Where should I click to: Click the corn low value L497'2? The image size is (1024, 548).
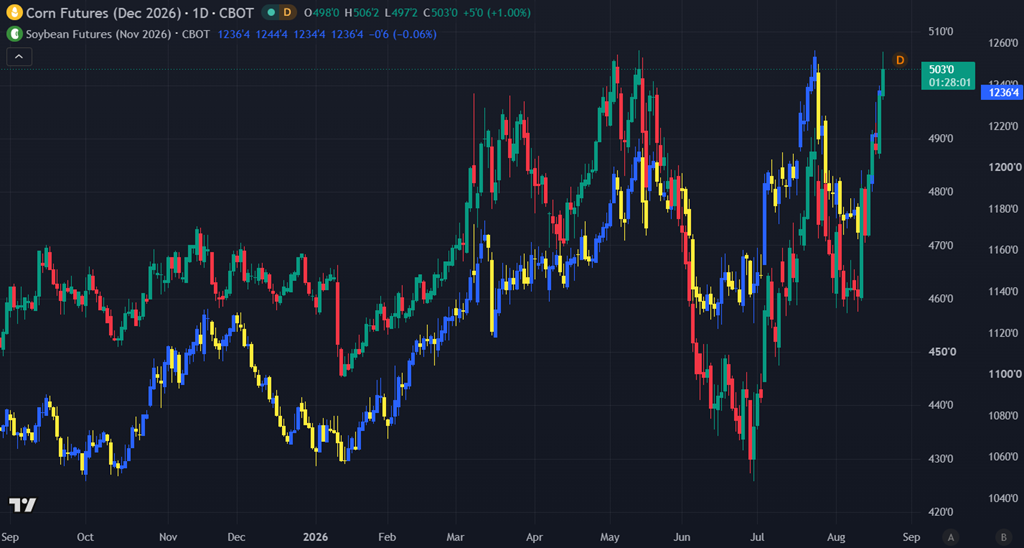tap(400, 13)
